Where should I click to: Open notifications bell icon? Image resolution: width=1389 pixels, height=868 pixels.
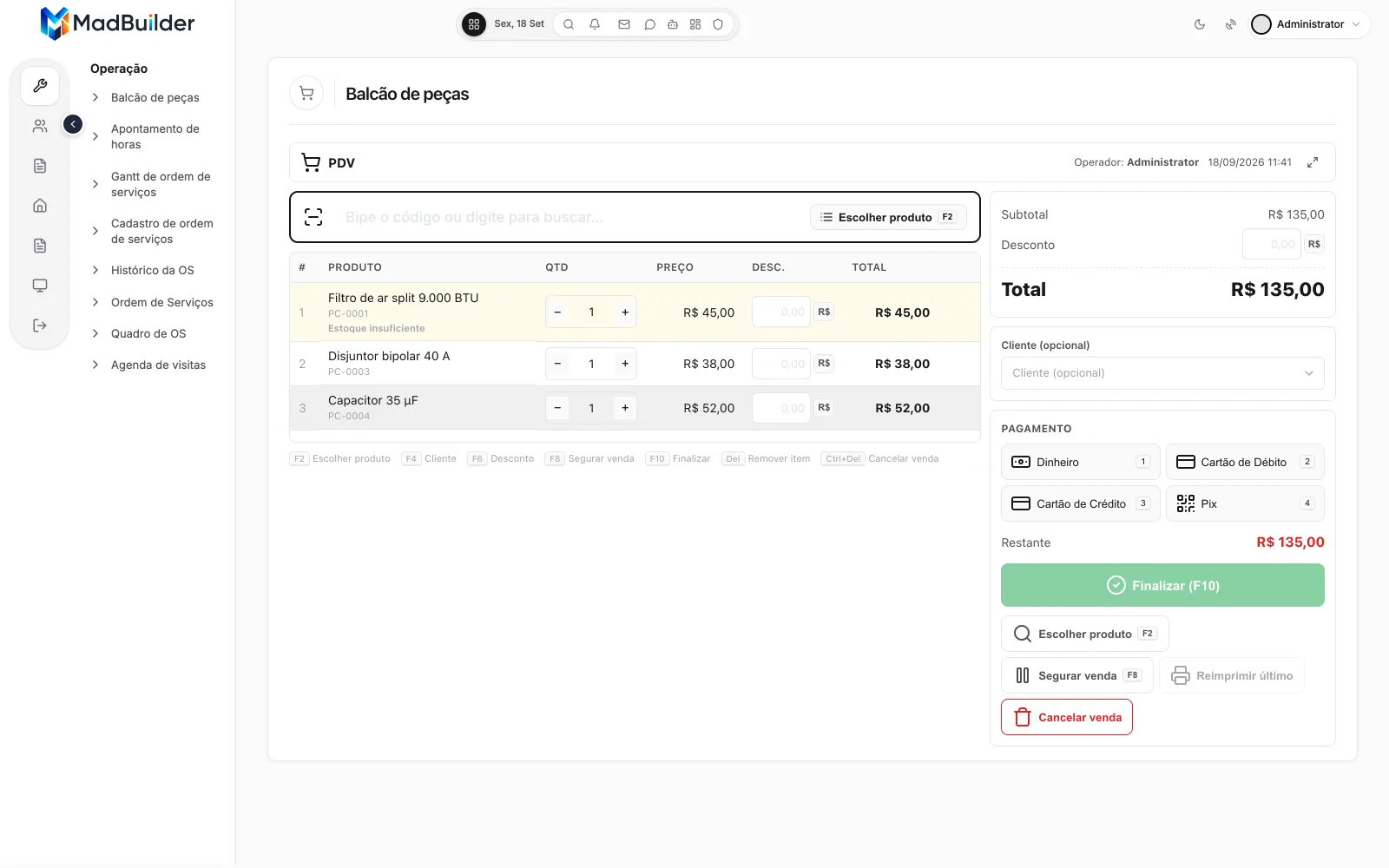click(595, 24)
